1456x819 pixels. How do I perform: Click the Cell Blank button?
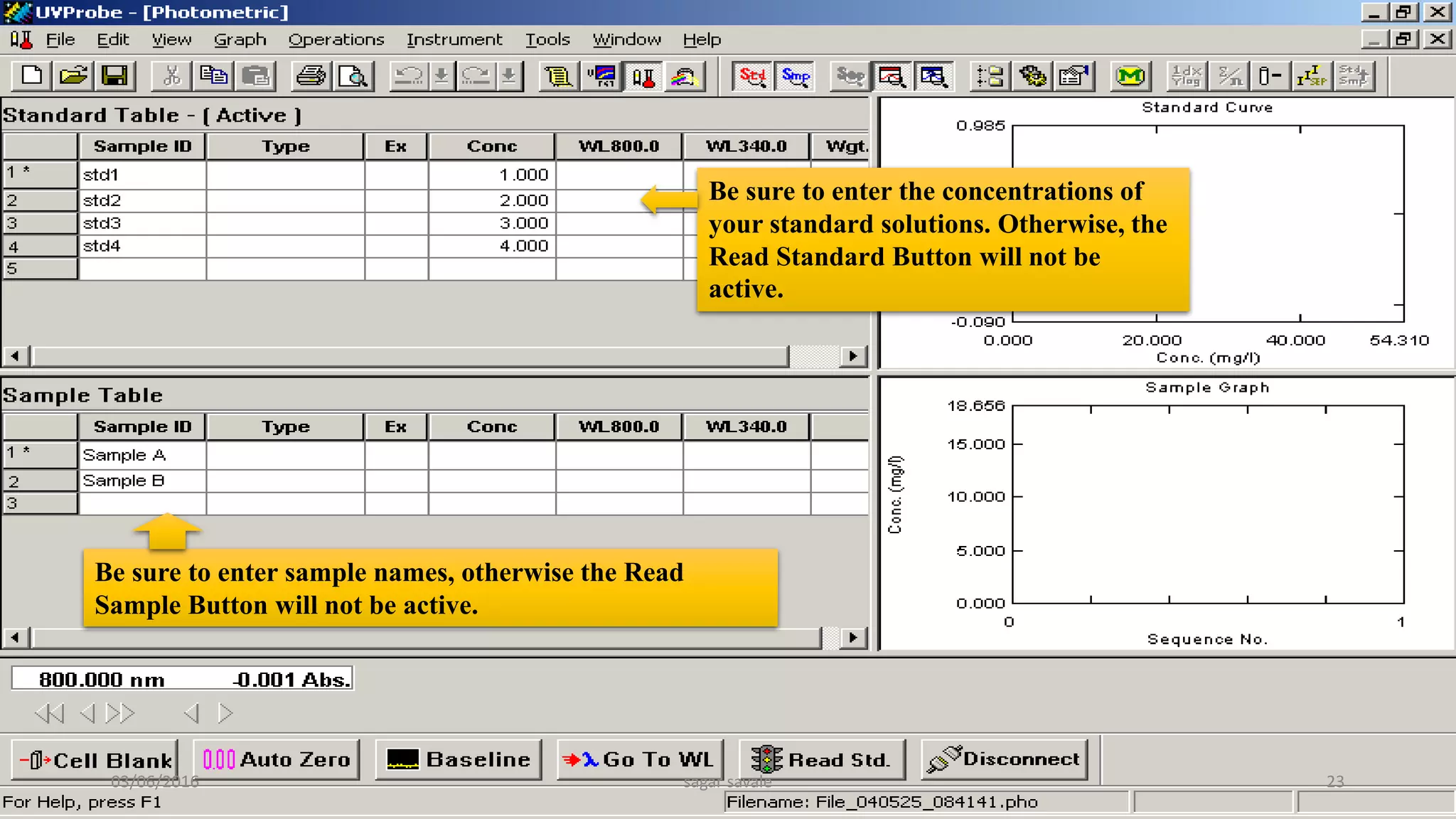pos(95,760)
